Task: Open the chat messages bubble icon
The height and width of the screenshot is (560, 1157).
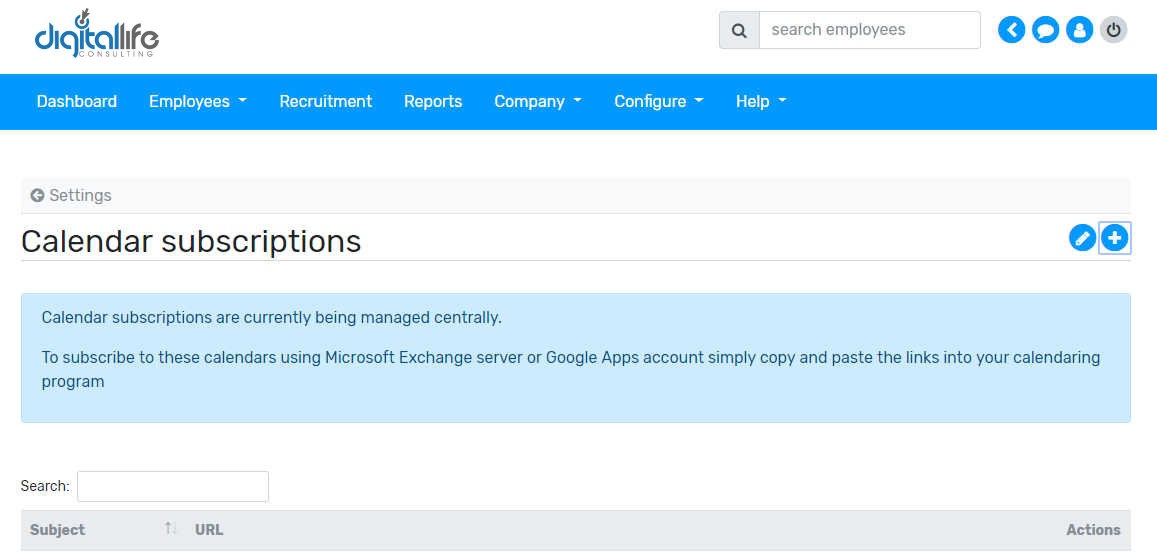Action: (x=1045, y=30)
